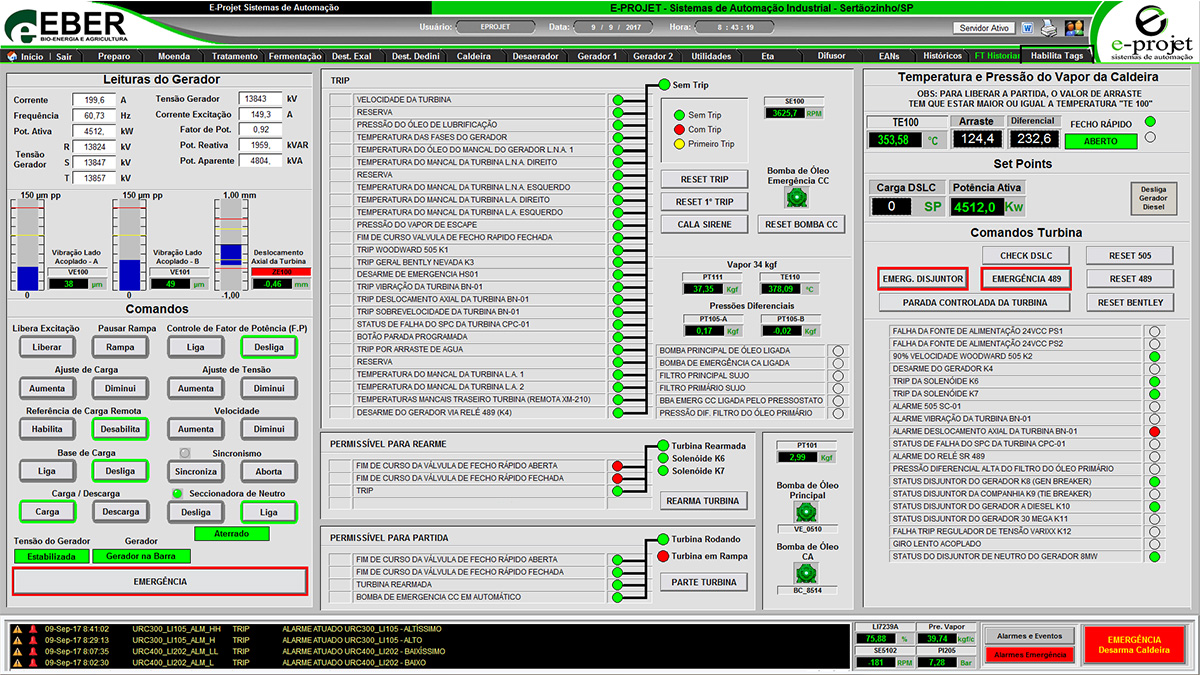Open the Word document icon in the header

click(x=1028, y=27)
